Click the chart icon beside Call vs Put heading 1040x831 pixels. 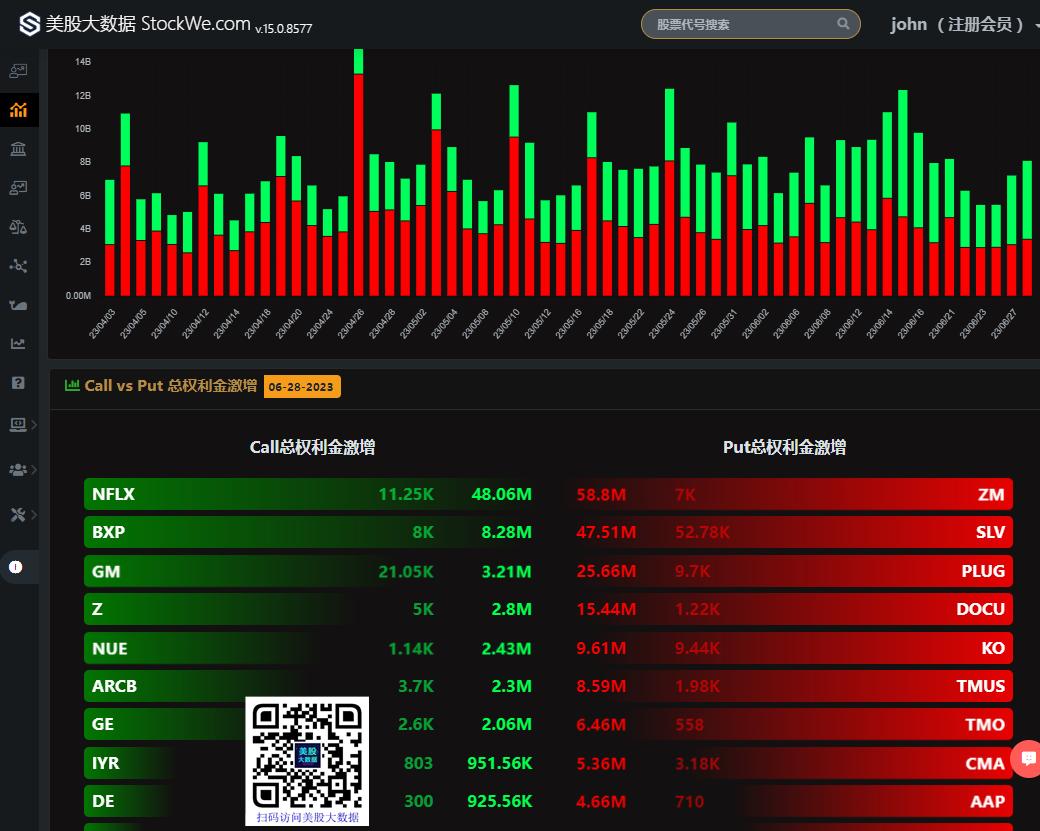click(x=72, y=385)
